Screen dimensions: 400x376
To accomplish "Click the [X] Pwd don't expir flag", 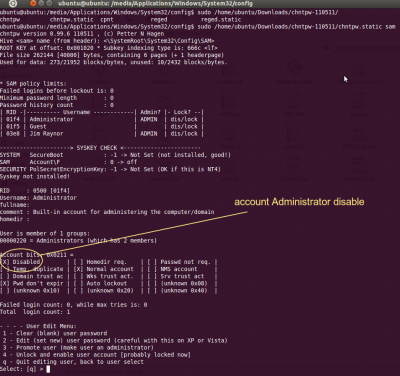I will tap(32, 283).
